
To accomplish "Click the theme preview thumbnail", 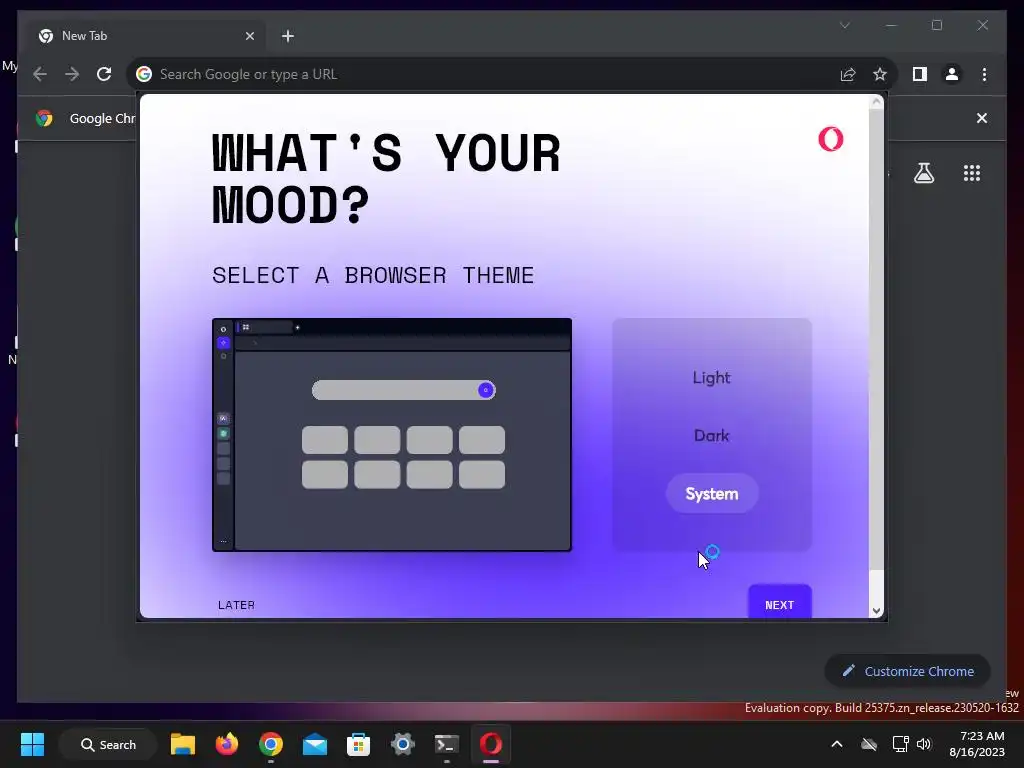I will coord(392,435).
